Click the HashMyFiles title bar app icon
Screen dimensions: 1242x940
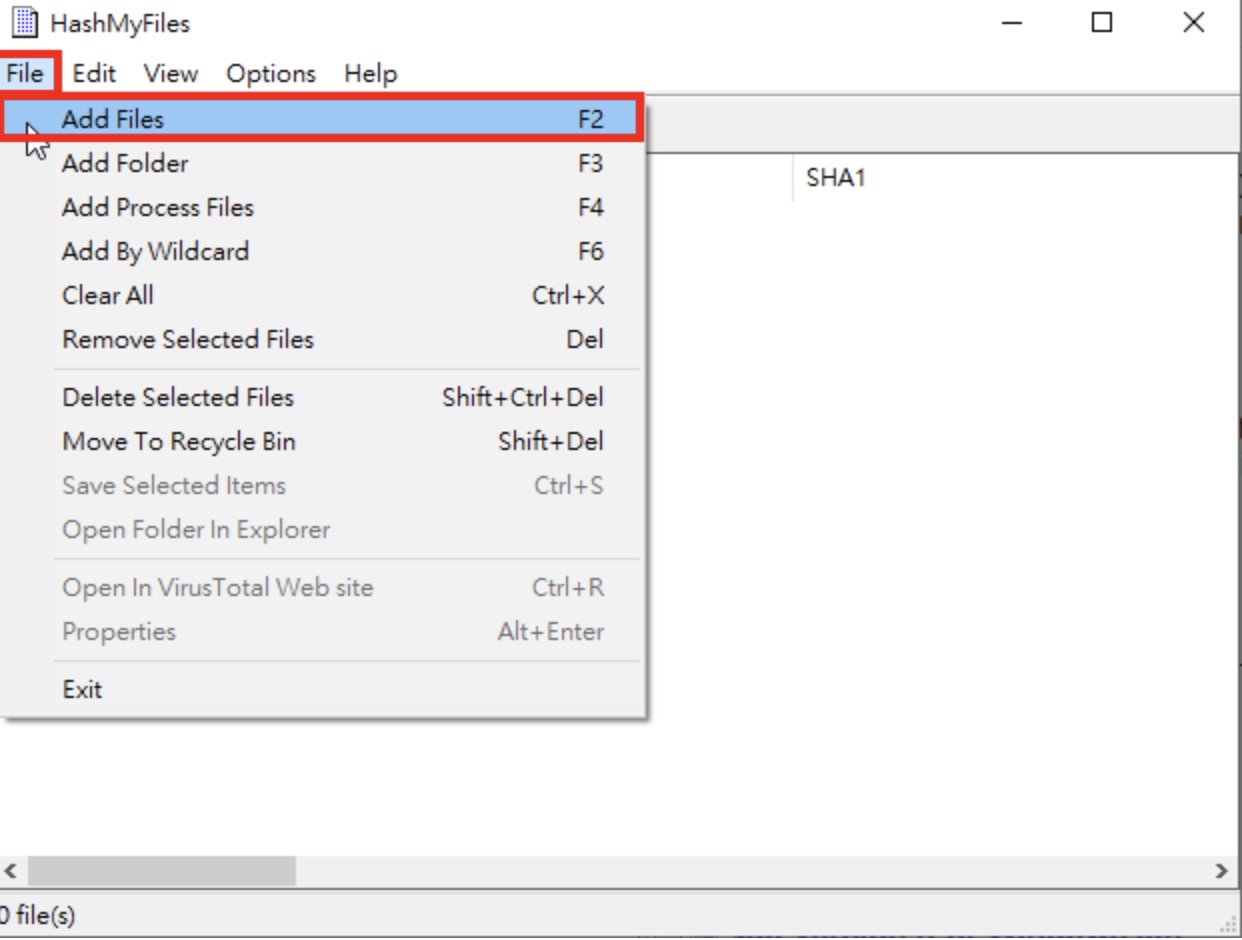click(x=24, y=22)
